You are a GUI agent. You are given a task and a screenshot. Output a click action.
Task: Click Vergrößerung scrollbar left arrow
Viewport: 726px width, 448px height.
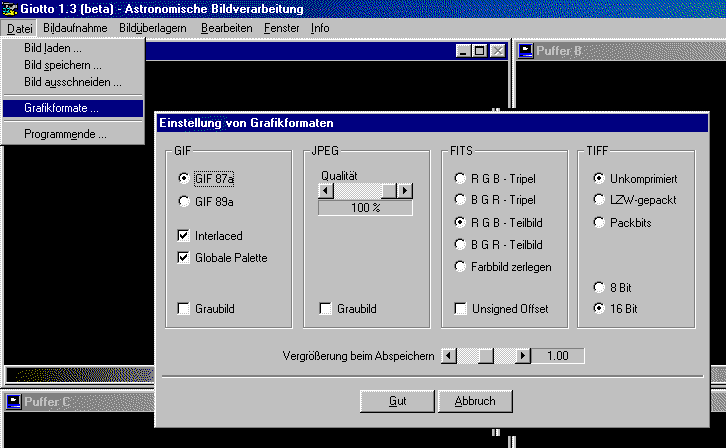click(x=449, y=355)
